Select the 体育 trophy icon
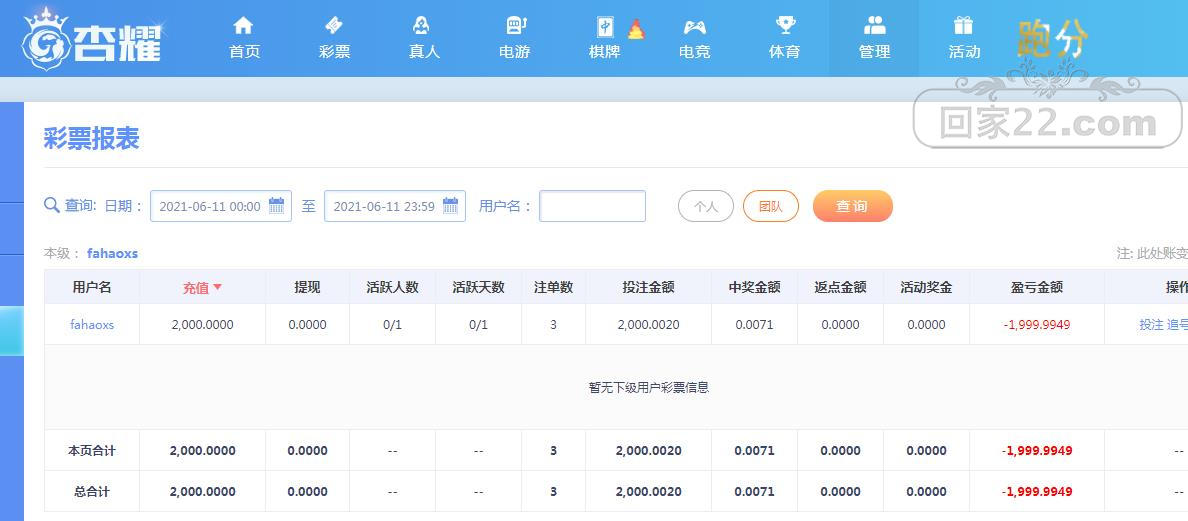The image size is (1188, 521). [x=785, y=26]
